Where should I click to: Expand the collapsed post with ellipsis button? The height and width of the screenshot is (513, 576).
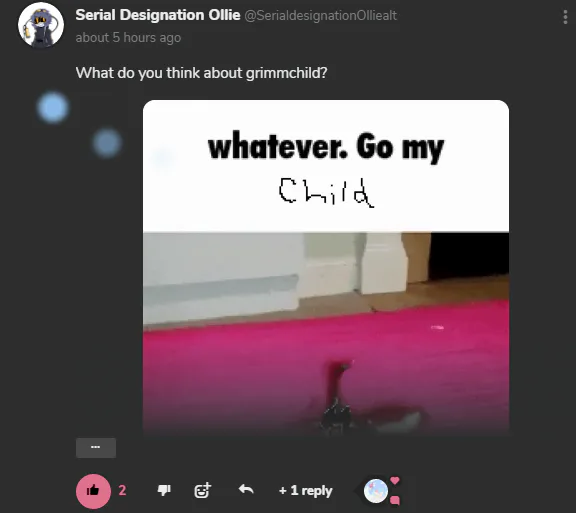pyautogui.click(x=96, y=448)
